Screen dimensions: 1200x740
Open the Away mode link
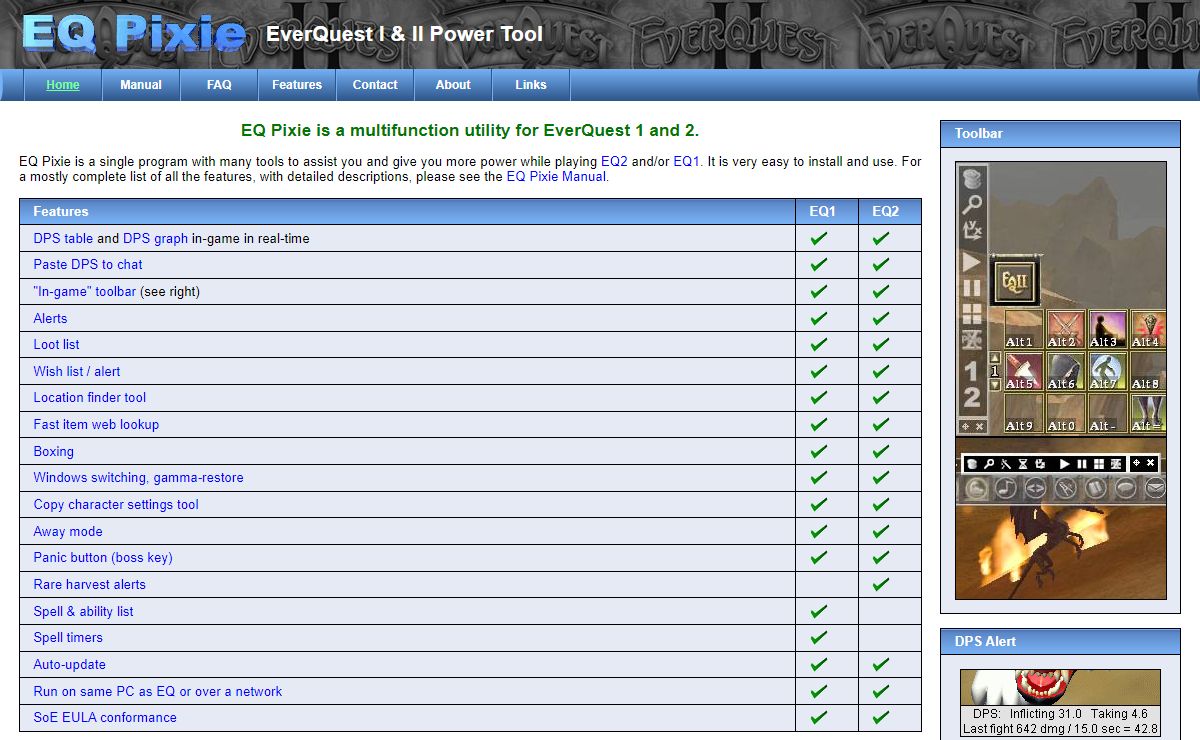coord(68,531)
